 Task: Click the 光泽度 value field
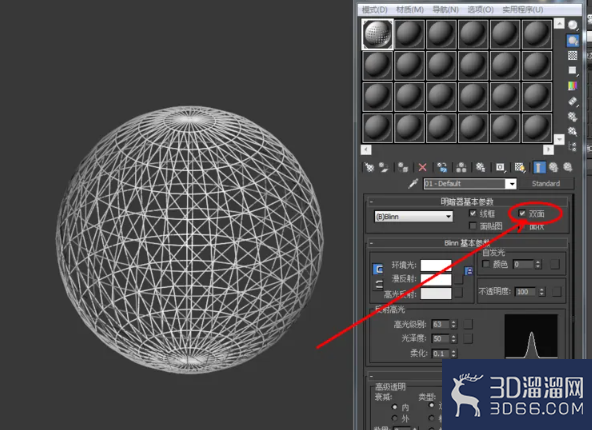pyautogui.click(x=440, y=339)
